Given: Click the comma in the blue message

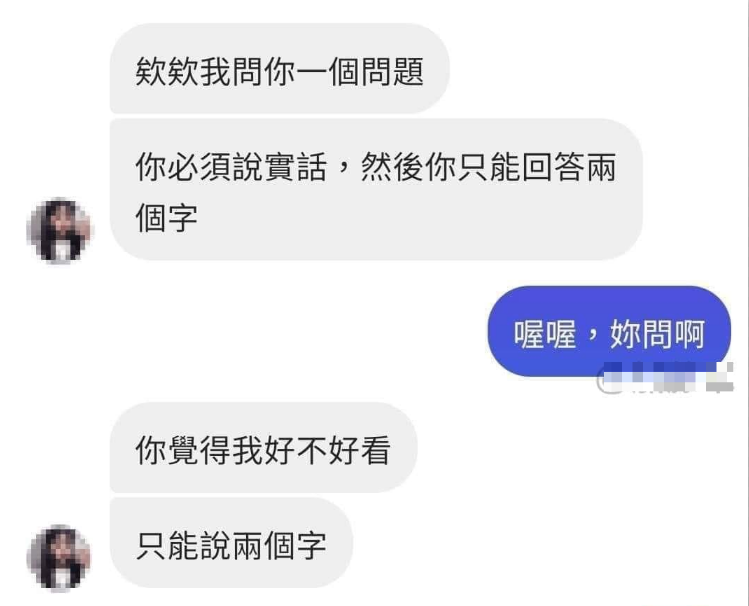Looking at the screenshot, I should [x=593, y=334].
